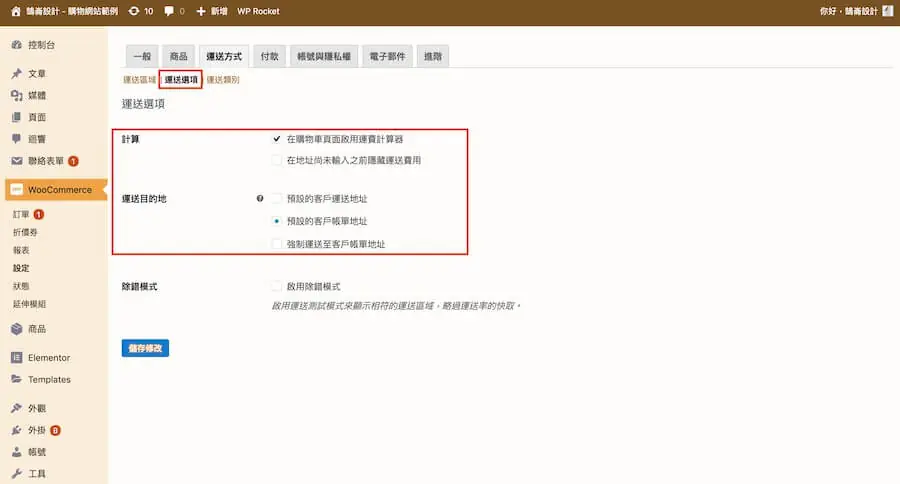Switch to the 進階 settings tab

pos(433,56)
